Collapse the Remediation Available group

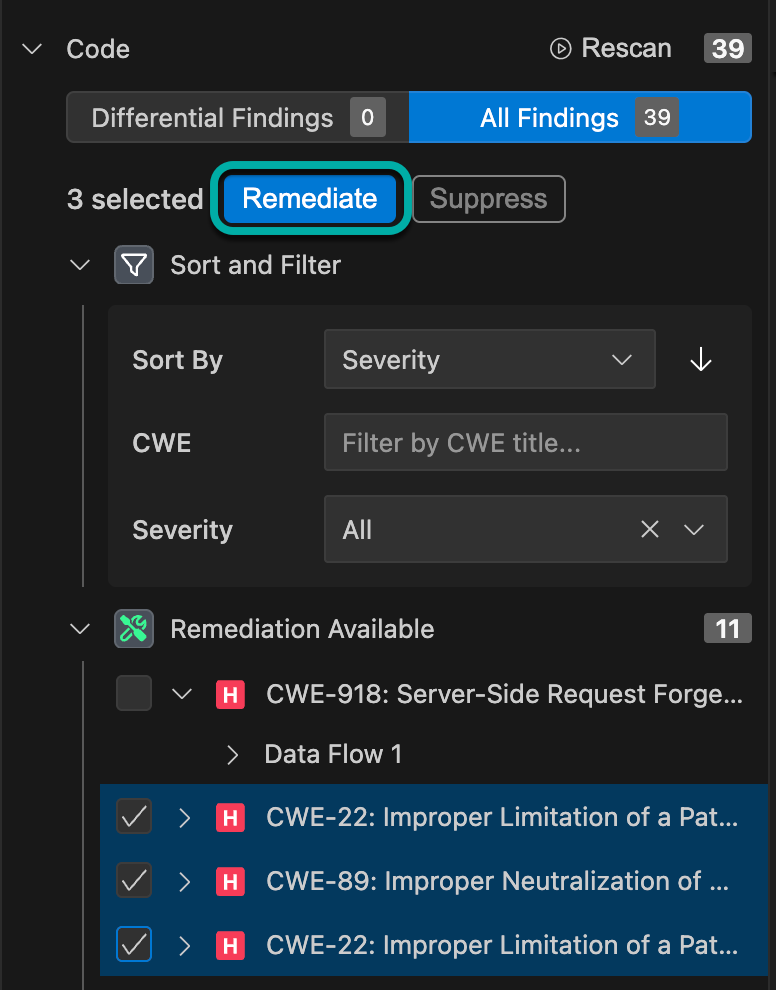80,629
